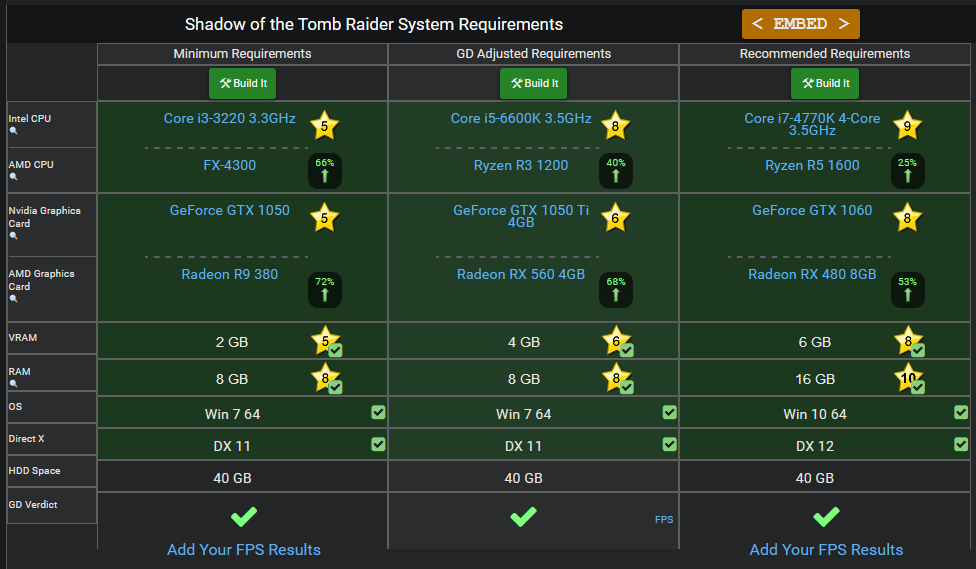Viewport: 976px width, 569px height.
Task: Select Minimum Requirements column header
Action: coord(242,54)
